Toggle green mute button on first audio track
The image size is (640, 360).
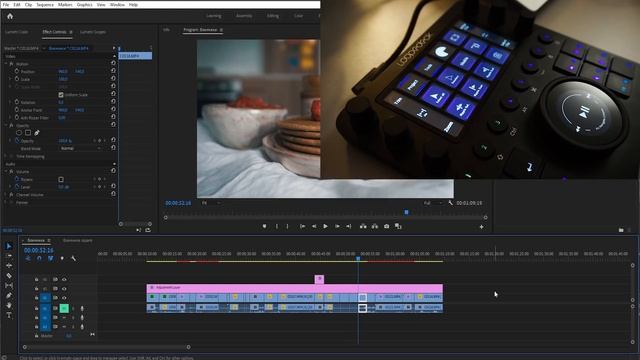click(64, 308)
